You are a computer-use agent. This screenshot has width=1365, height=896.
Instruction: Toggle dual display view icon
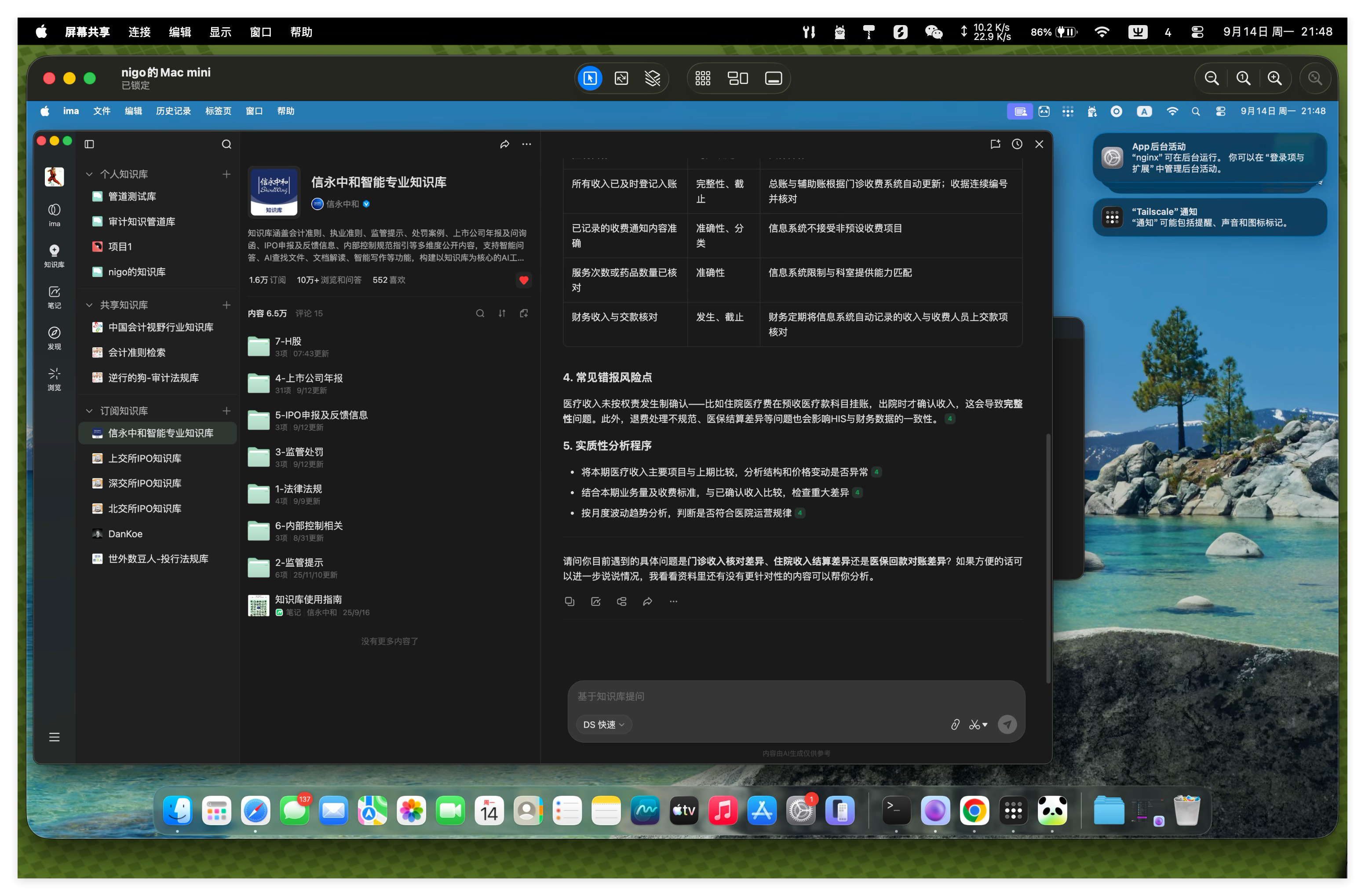tap(737, 78)
